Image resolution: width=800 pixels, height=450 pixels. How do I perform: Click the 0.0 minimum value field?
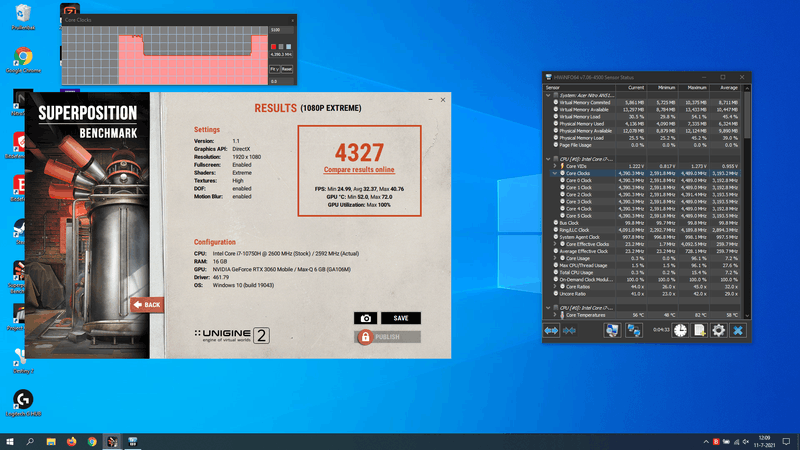point(282,81)
